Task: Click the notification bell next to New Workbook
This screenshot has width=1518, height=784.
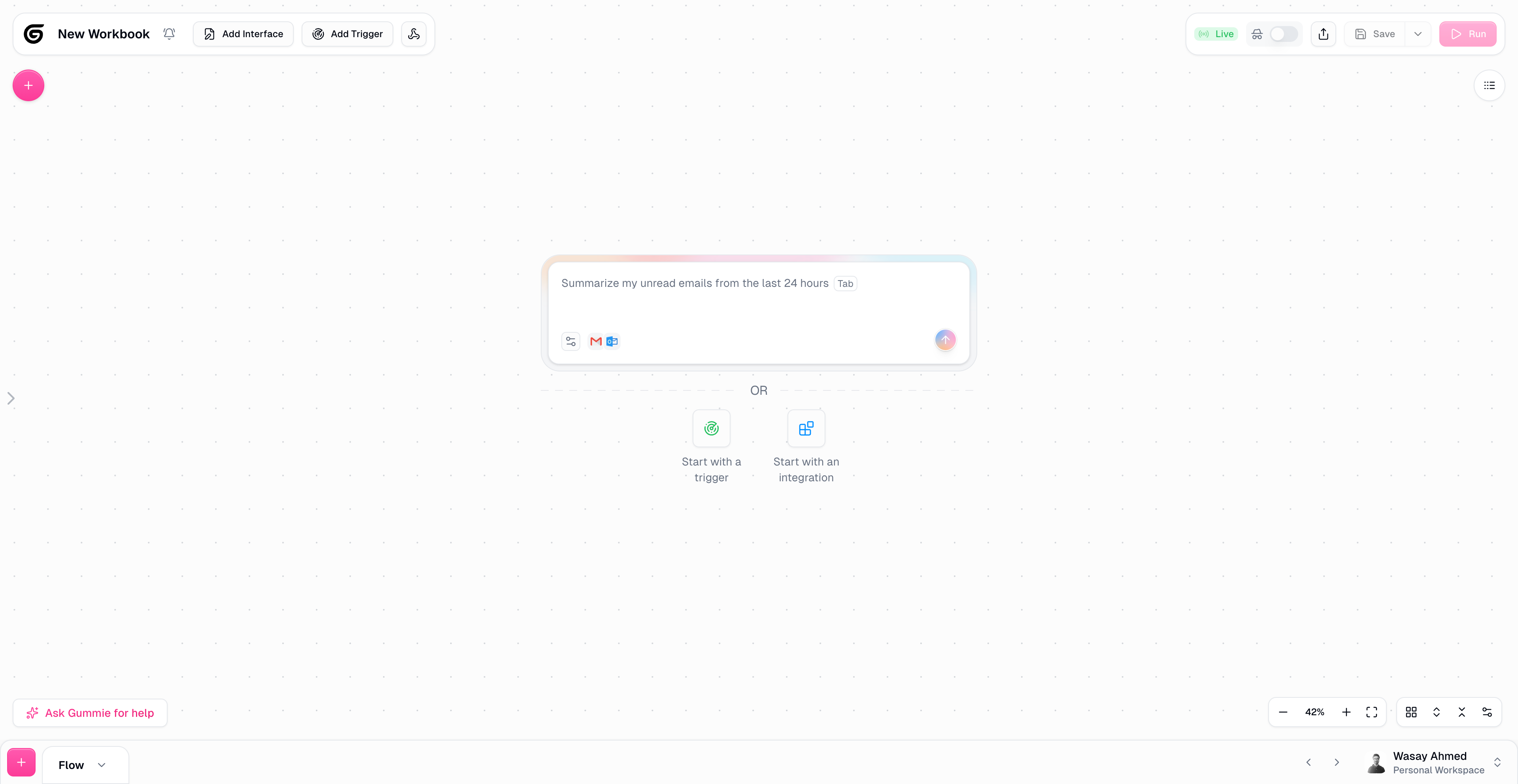Action: click(169, 34)
